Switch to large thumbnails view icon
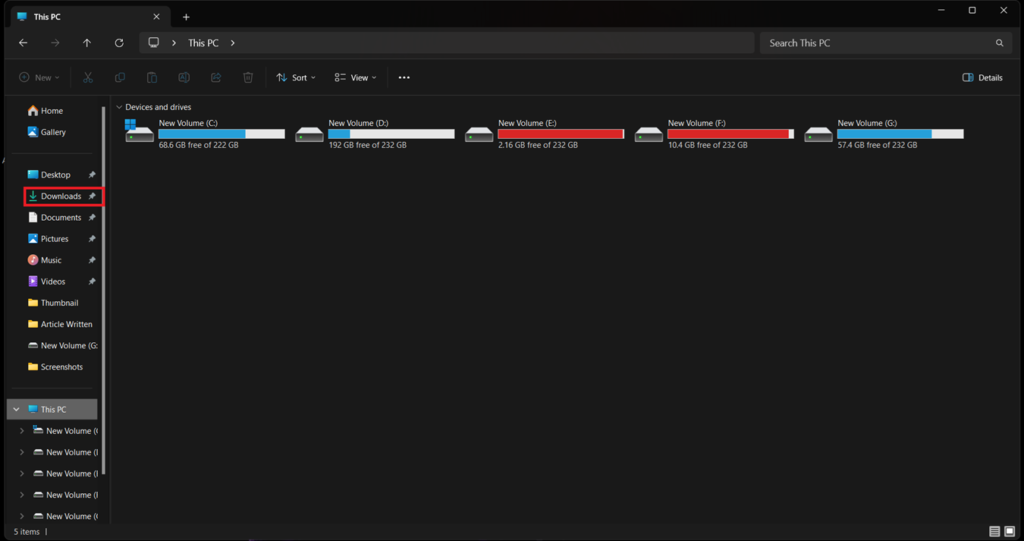 click(1010, 531)
